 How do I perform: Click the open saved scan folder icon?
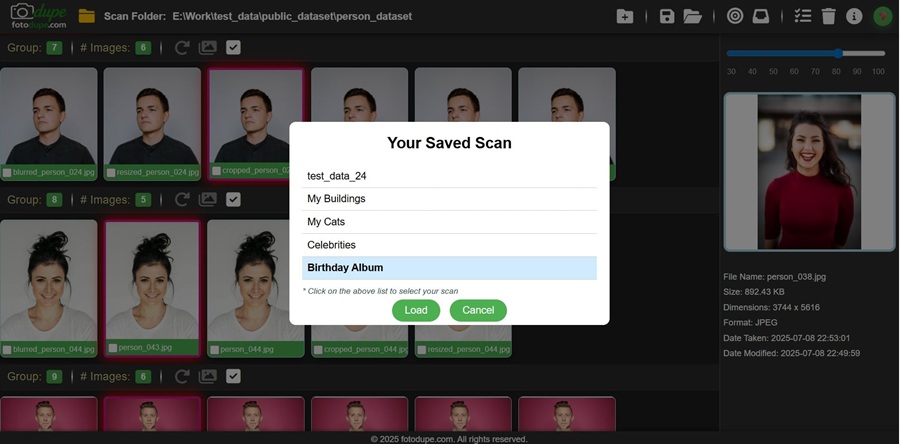click(693, 16)
